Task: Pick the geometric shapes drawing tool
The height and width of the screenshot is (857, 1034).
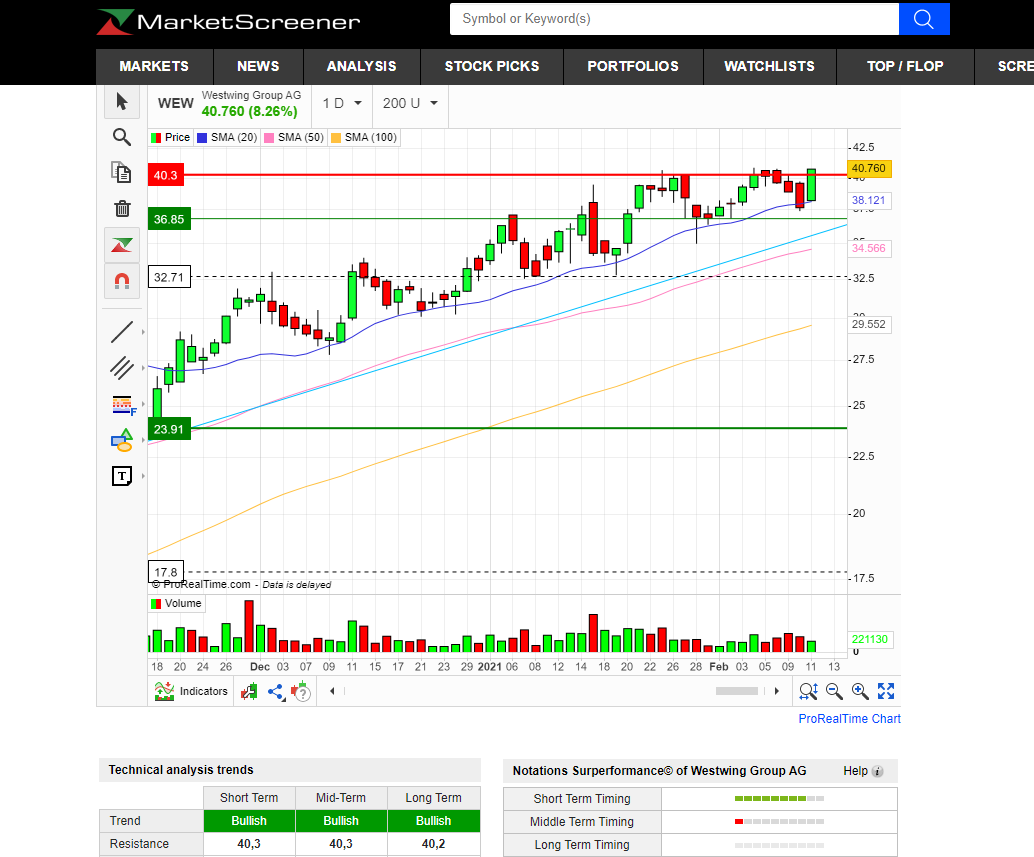Action: [122, 440]
